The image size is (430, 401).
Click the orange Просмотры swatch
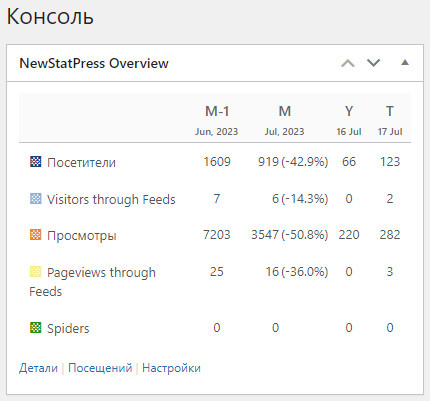[36, 235]
